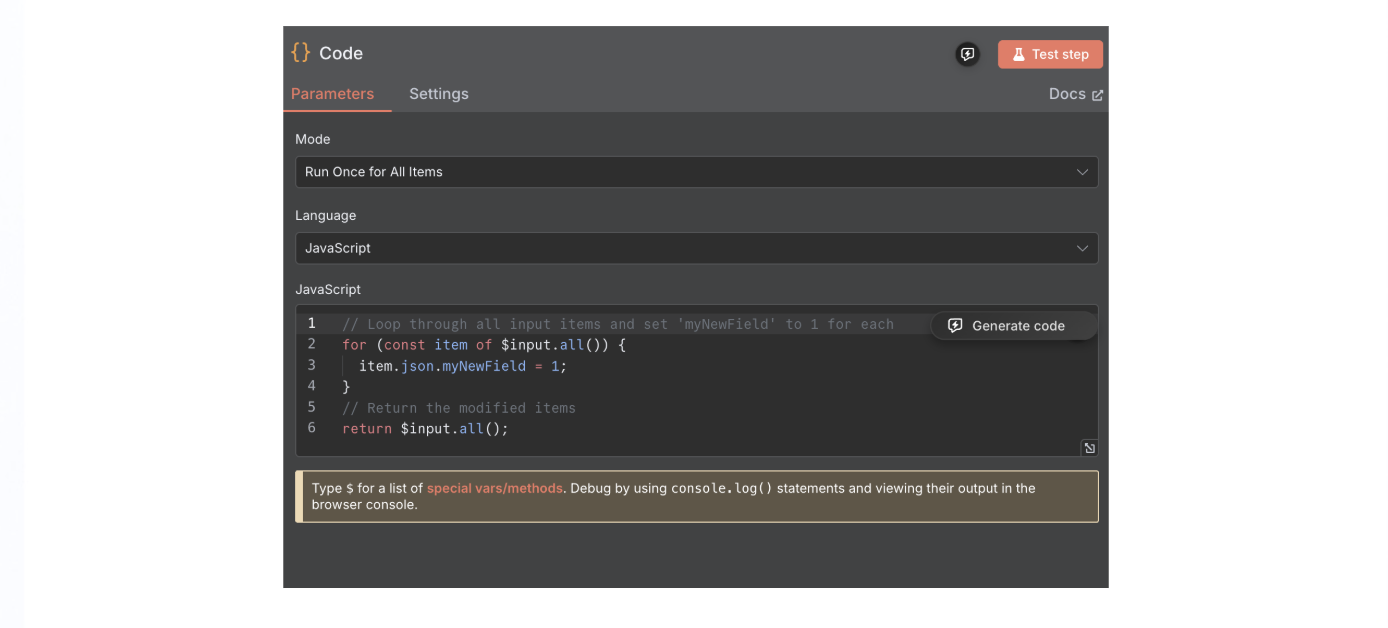The width and height of the screenshot is (1388, 628).
Task: Click the Code node braces icon
Action: [x=301, y=53]
